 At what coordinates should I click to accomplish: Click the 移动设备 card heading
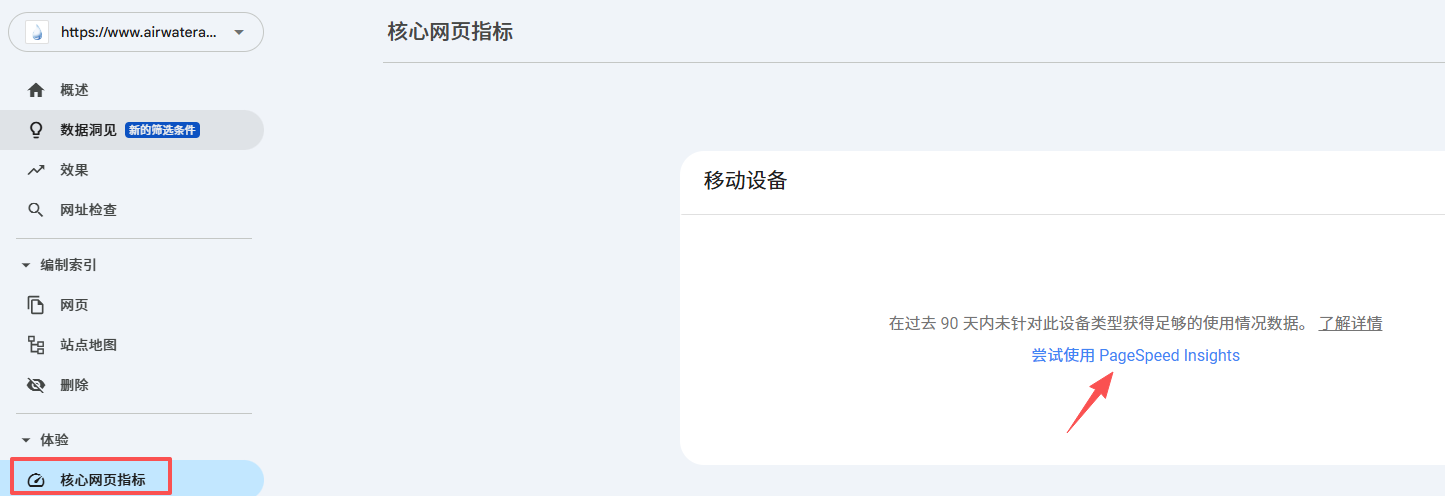[745, 181]
